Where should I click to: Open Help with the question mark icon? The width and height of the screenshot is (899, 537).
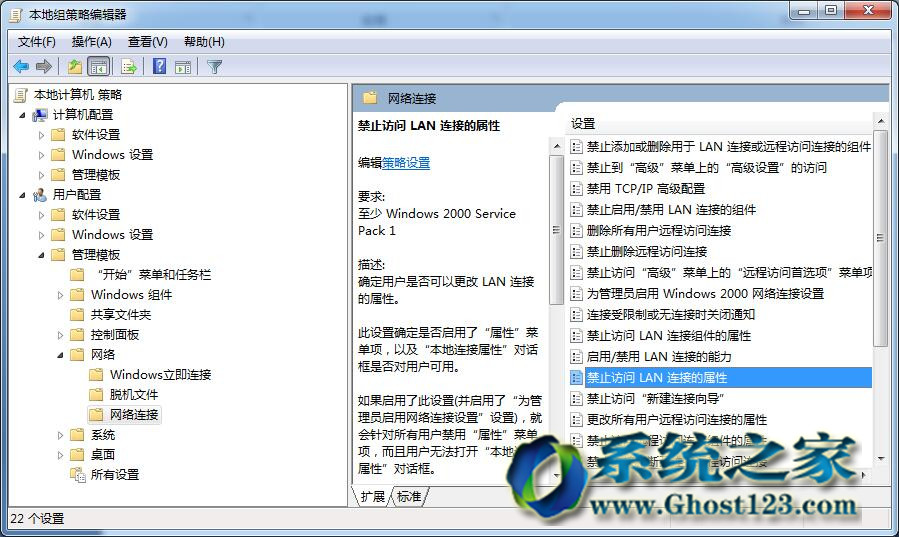pos(160,66)
